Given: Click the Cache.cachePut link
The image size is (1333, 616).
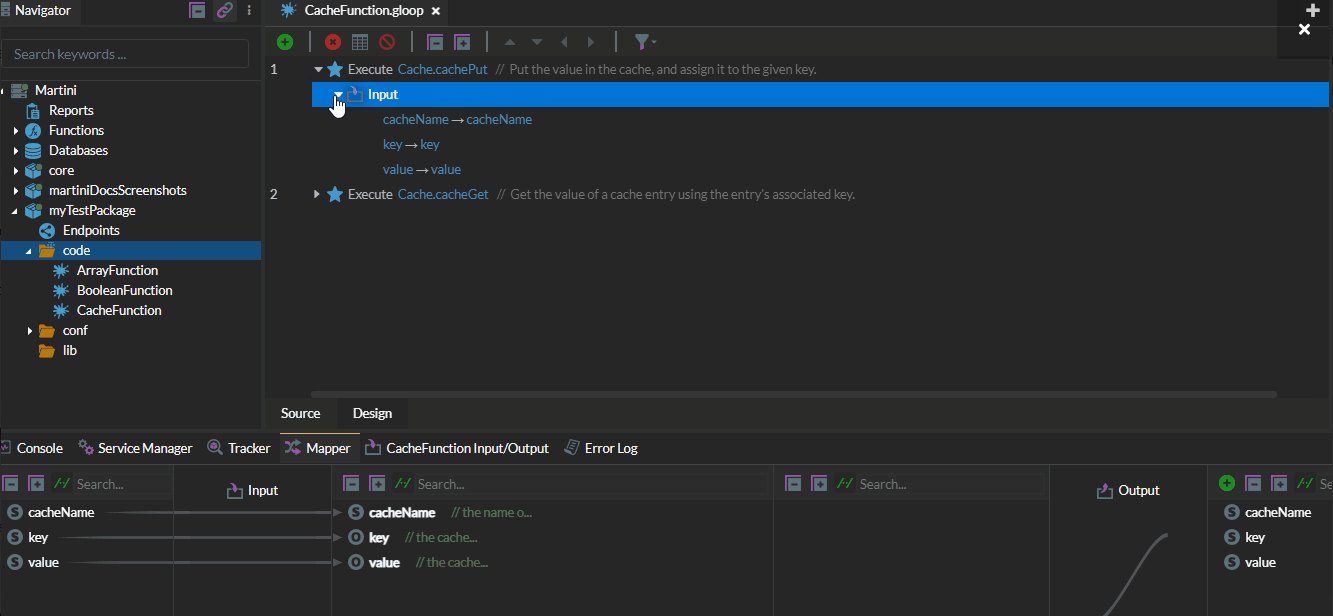Looking at the screenshot, I should 442,70.
